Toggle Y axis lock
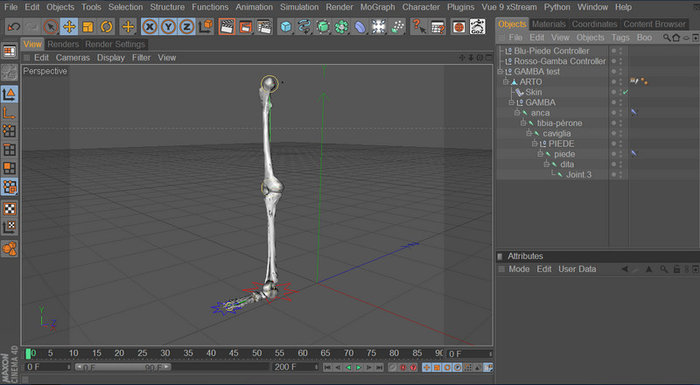The width and height of the screenshot is (700, 385). click(168, 27)
